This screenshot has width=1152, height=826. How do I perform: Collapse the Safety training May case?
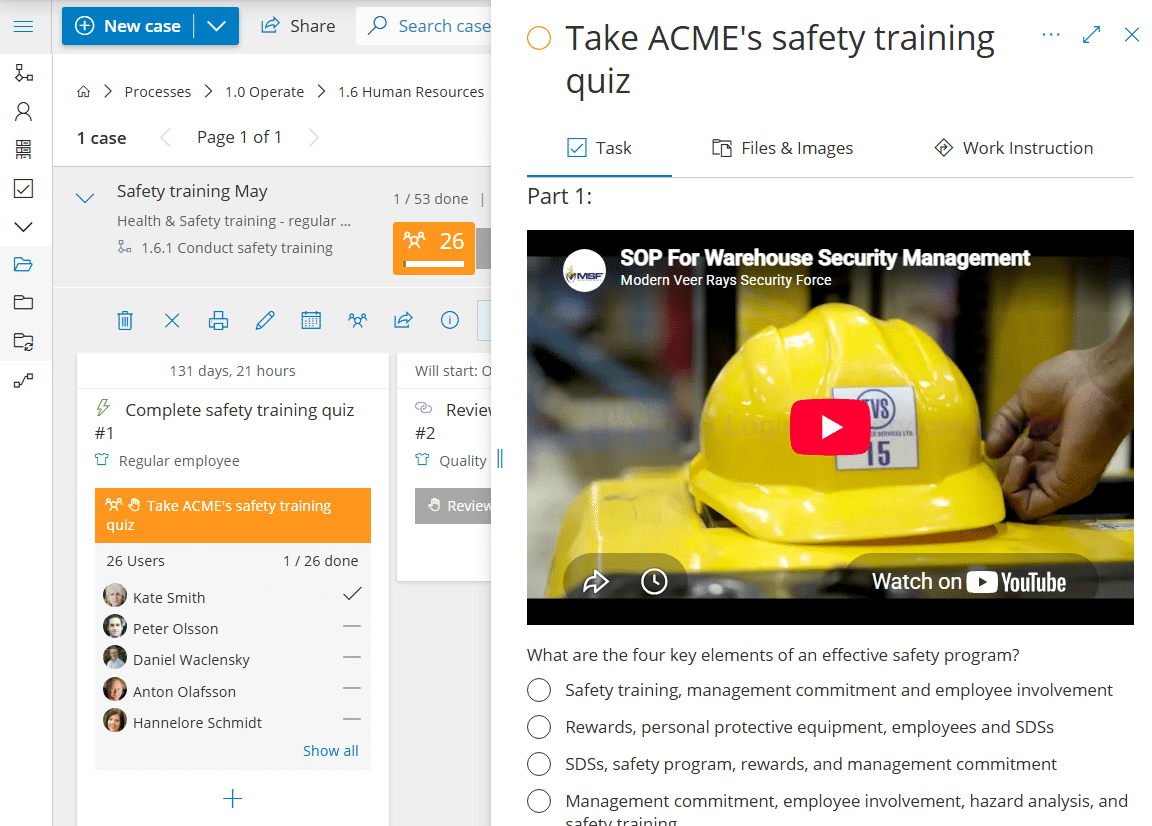click(x=85, y=198)
